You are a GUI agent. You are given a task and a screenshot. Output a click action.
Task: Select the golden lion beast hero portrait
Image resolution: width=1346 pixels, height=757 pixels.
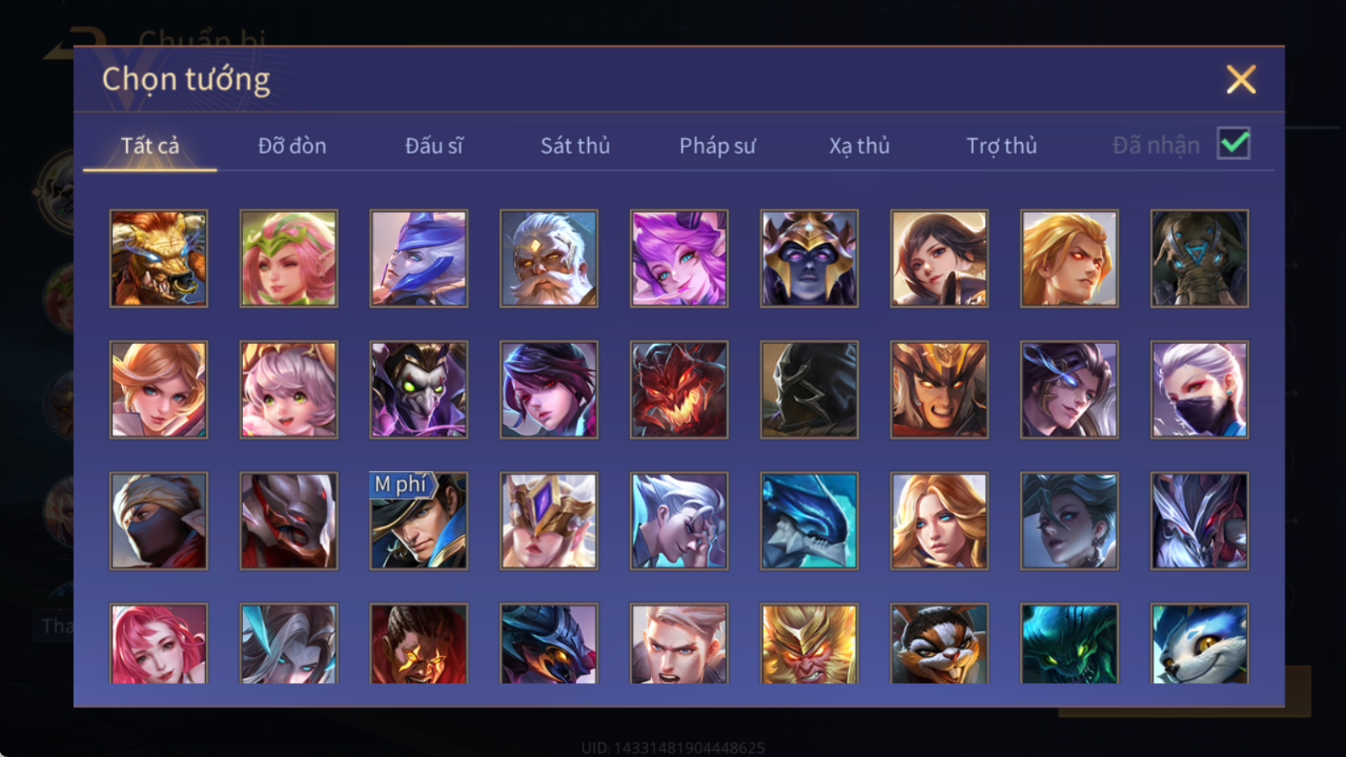[159, 258]
